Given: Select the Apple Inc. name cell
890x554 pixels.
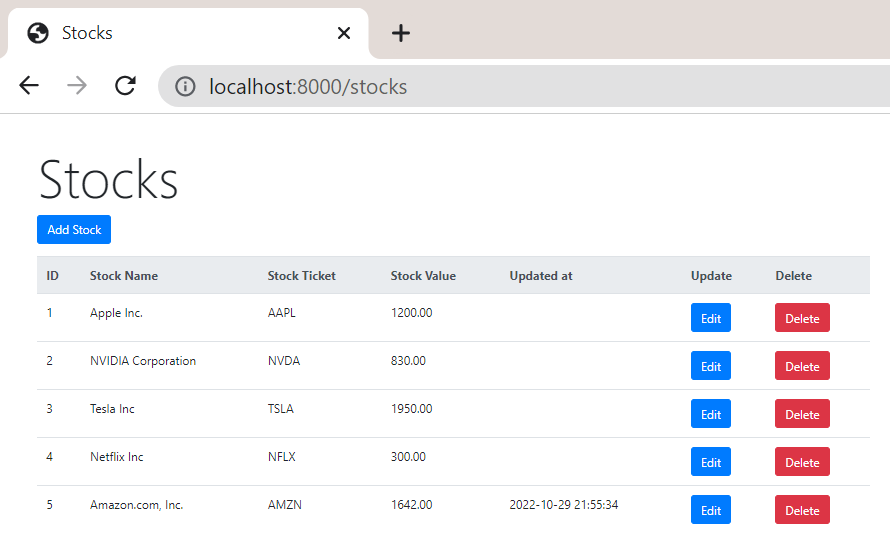Looking at the screenshot, I should tap(116, 313).
